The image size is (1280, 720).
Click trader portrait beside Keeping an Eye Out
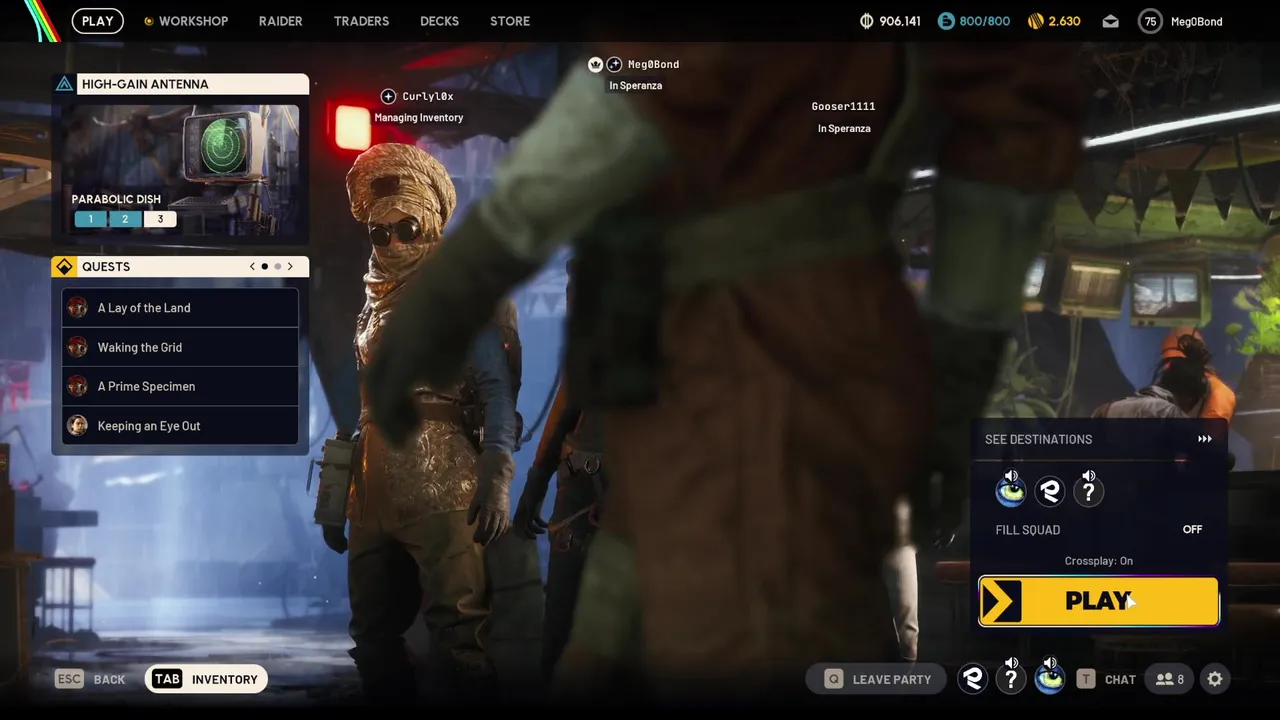[x=77, y=426]
